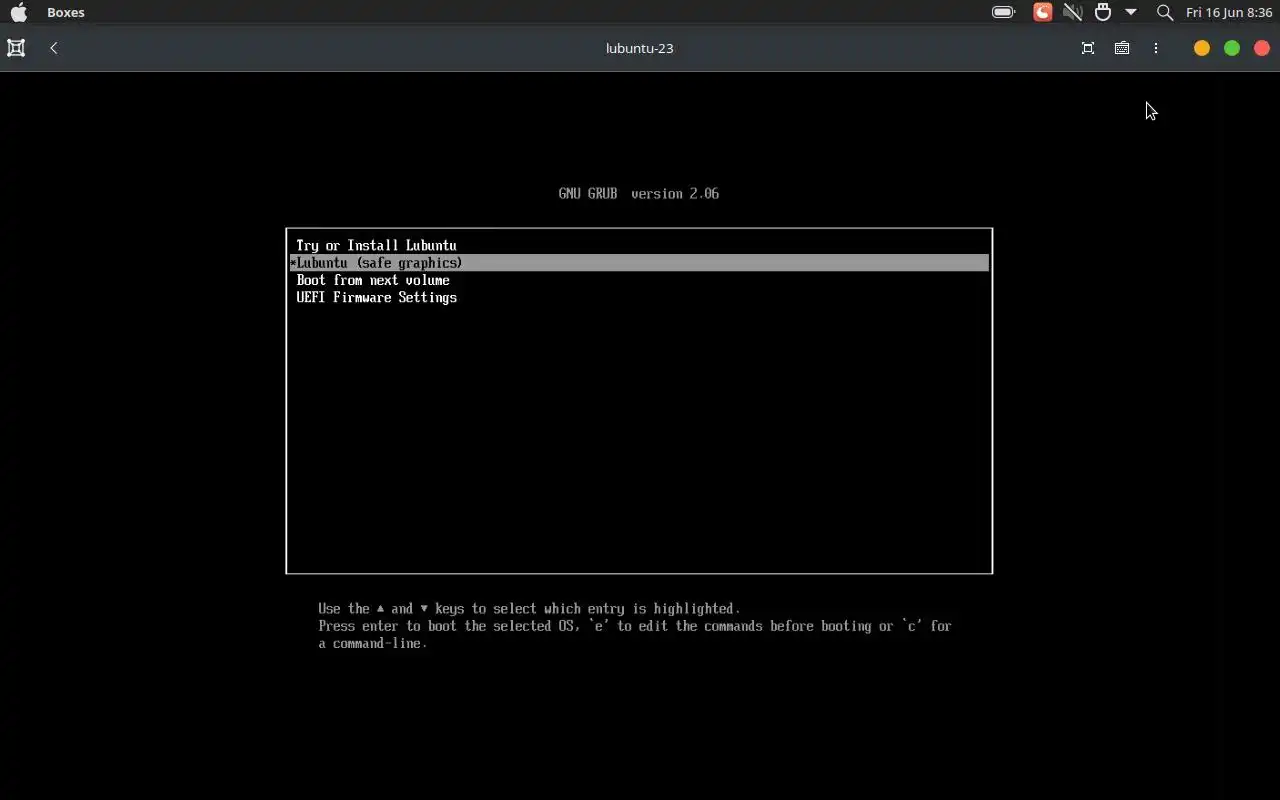Toggle fullscreen for lubuntu-23 box
The width and height of the screenshot is (1280, 800).
tap(1088, 48)
